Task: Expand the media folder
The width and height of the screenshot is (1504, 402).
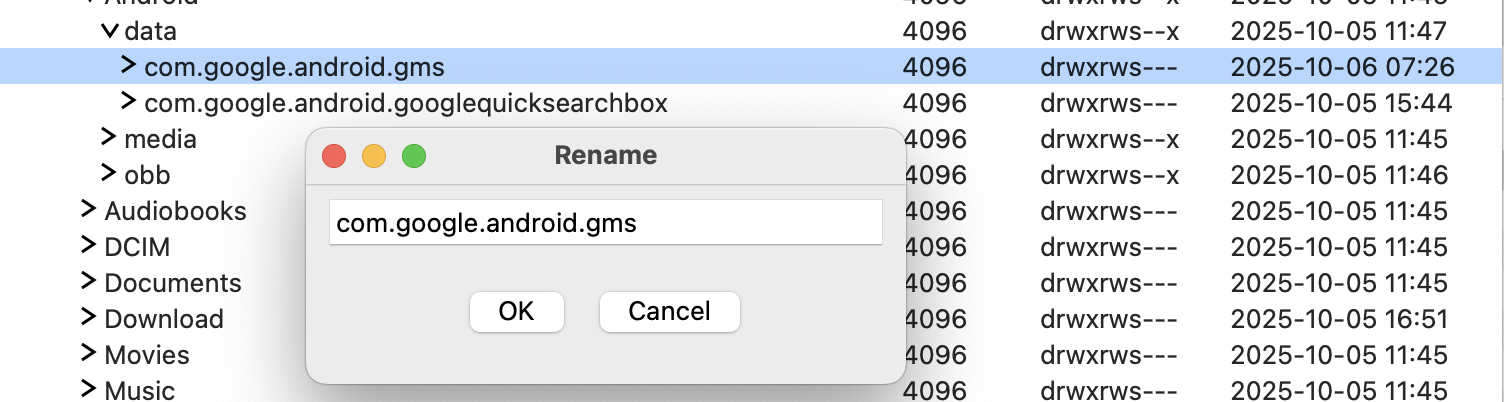Action: pos(109,139)
